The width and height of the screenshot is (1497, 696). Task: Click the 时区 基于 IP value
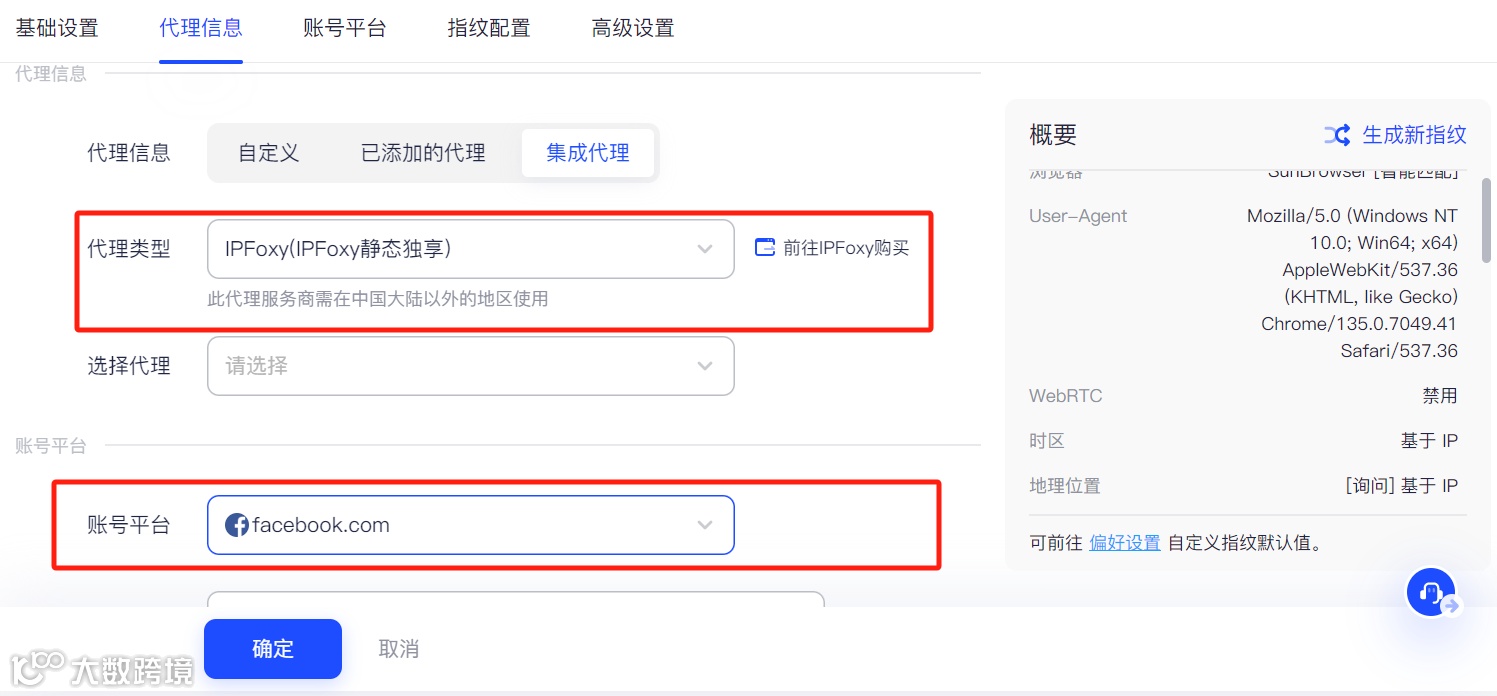pyautogui.click(x=1429, y=441)
